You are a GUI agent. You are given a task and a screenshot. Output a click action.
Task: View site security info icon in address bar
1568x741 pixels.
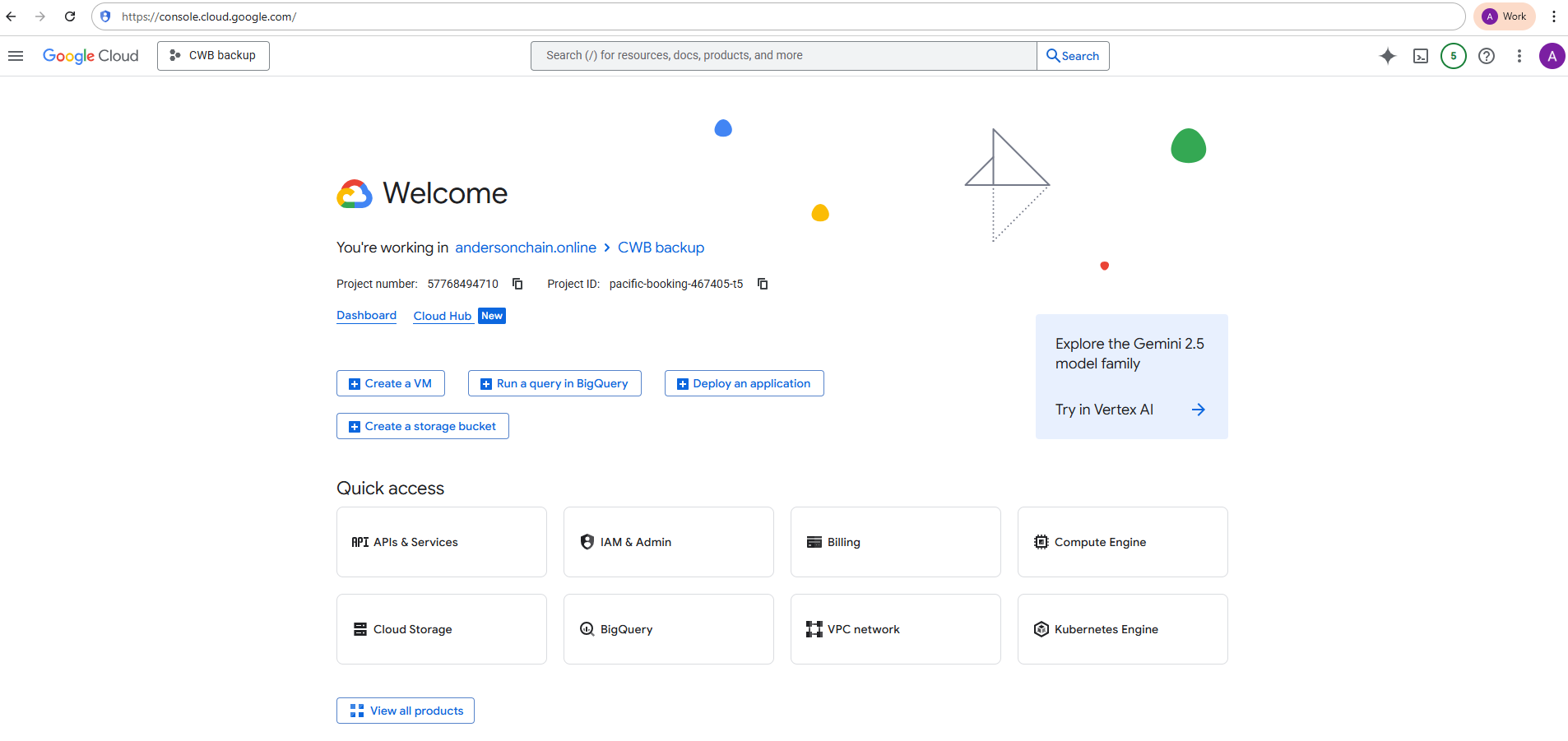(x=105, y=16)
